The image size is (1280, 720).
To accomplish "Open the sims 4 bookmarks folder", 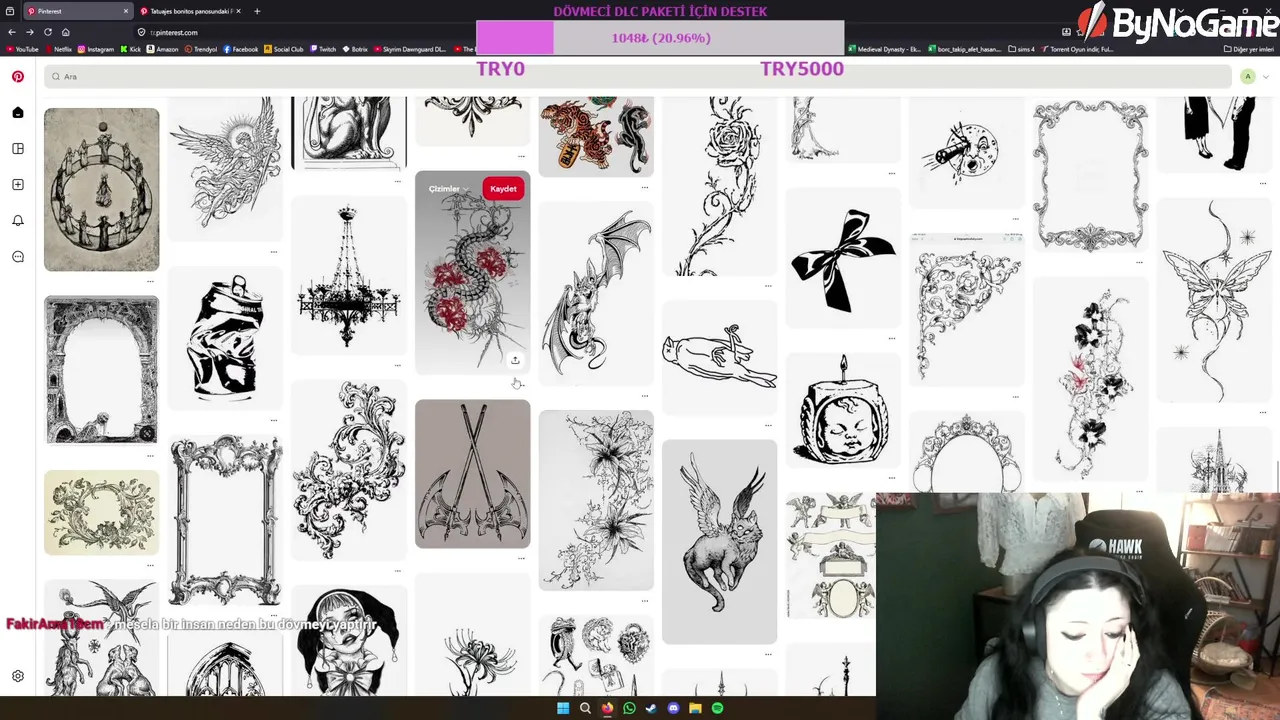I will pyautogui.click(x=1022, y=49).
